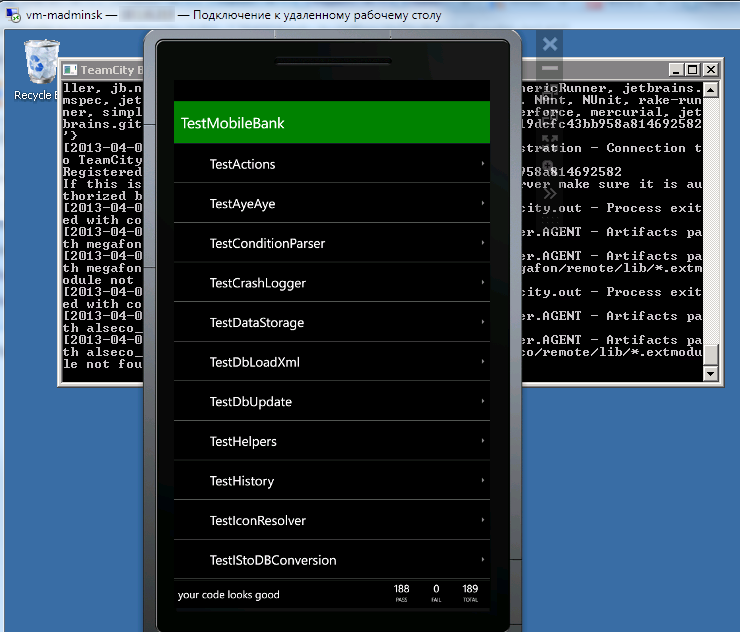Open emulator additional tools double-chevron
This screenshot has width=740, height=632.
pyautogui.click(x=550, y=194)
